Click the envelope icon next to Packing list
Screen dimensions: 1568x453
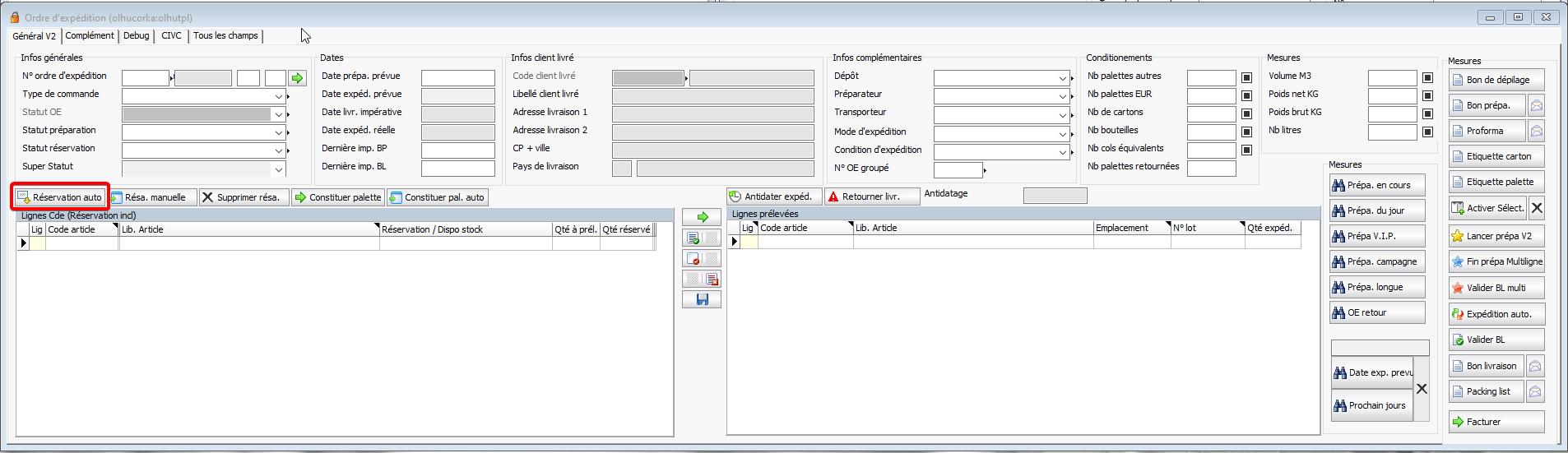(1535, 392)
